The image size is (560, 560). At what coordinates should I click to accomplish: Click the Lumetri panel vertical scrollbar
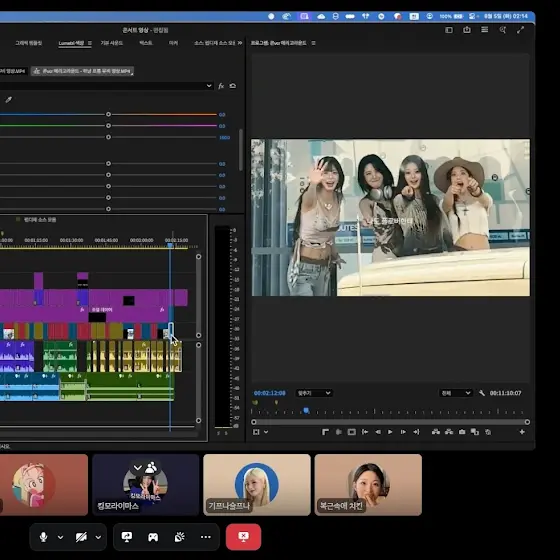tap(241, 150)
